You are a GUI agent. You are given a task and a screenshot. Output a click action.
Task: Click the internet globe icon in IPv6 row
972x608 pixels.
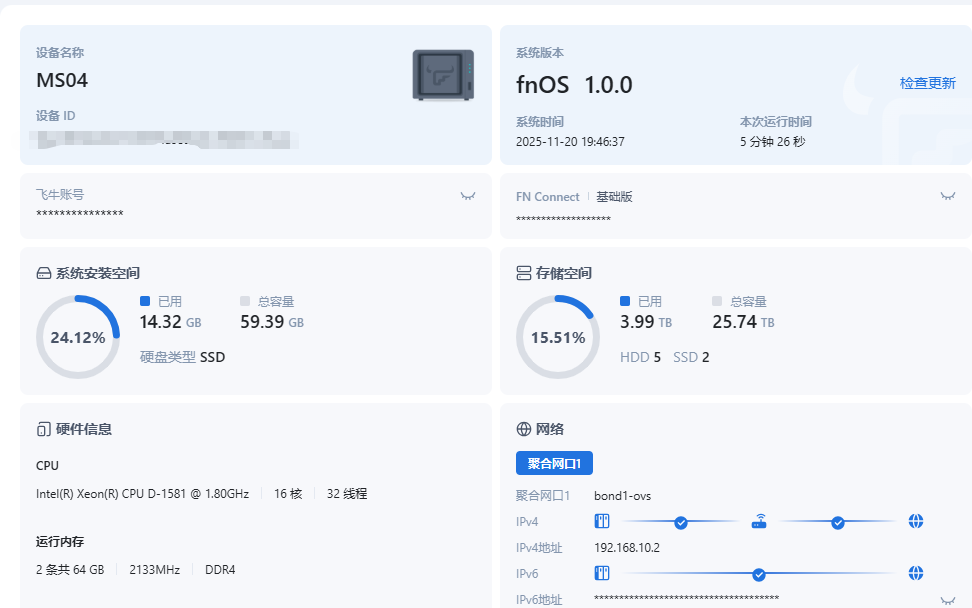tap(916, 573)
